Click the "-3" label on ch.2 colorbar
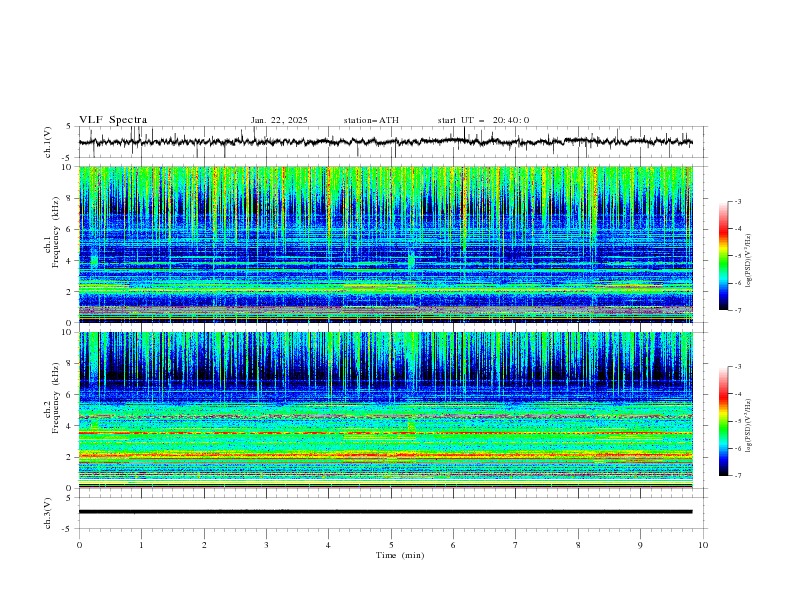Image resolution: width=792 pixels, height=612 pixels. point(737,367)
